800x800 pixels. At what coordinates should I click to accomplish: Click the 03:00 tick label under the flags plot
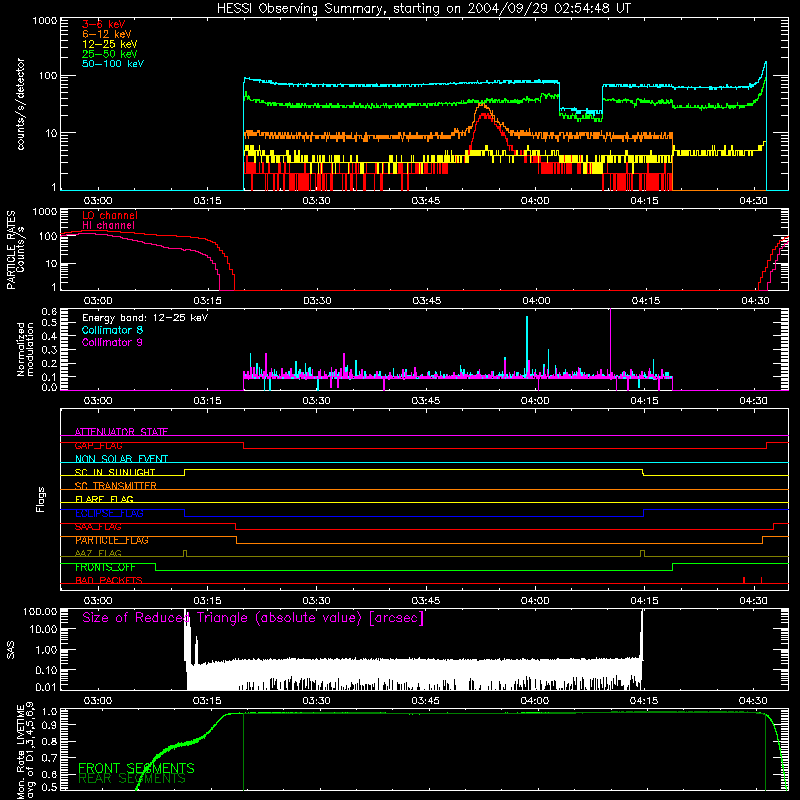pos(98,601)
